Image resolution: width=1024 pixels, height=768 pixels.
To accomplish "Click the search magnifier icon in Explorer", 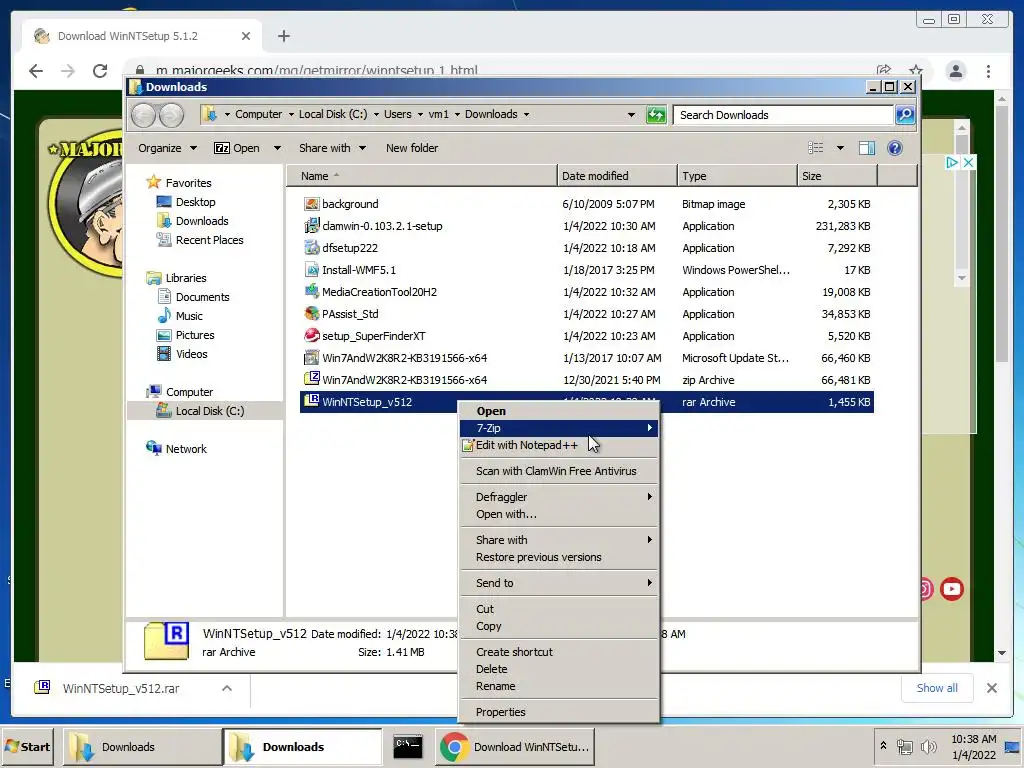I will (x=904, y=115).
